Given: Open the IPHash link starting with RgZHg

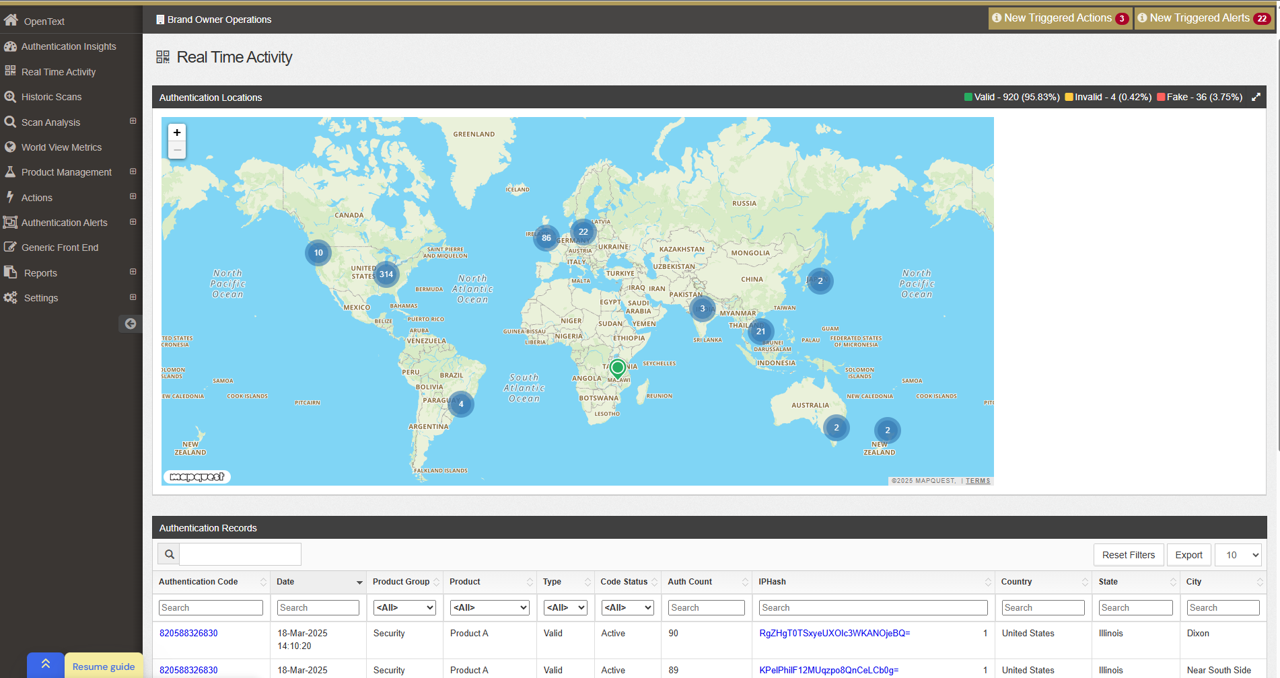Looking at the screenshot, I should pos(835,633).
